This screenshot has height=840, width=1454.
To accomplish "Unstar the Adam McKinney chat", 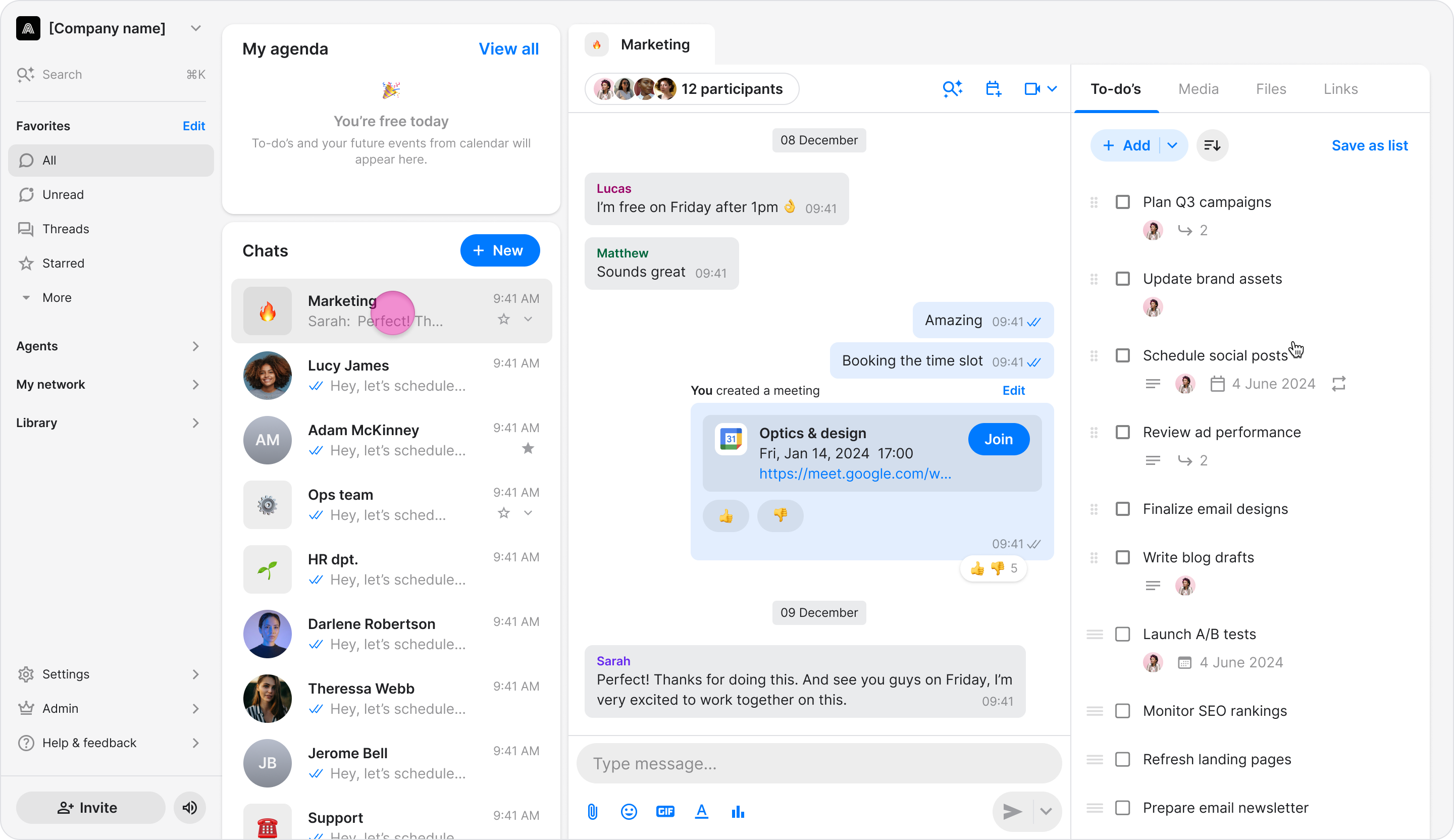I will coord(528,448).
